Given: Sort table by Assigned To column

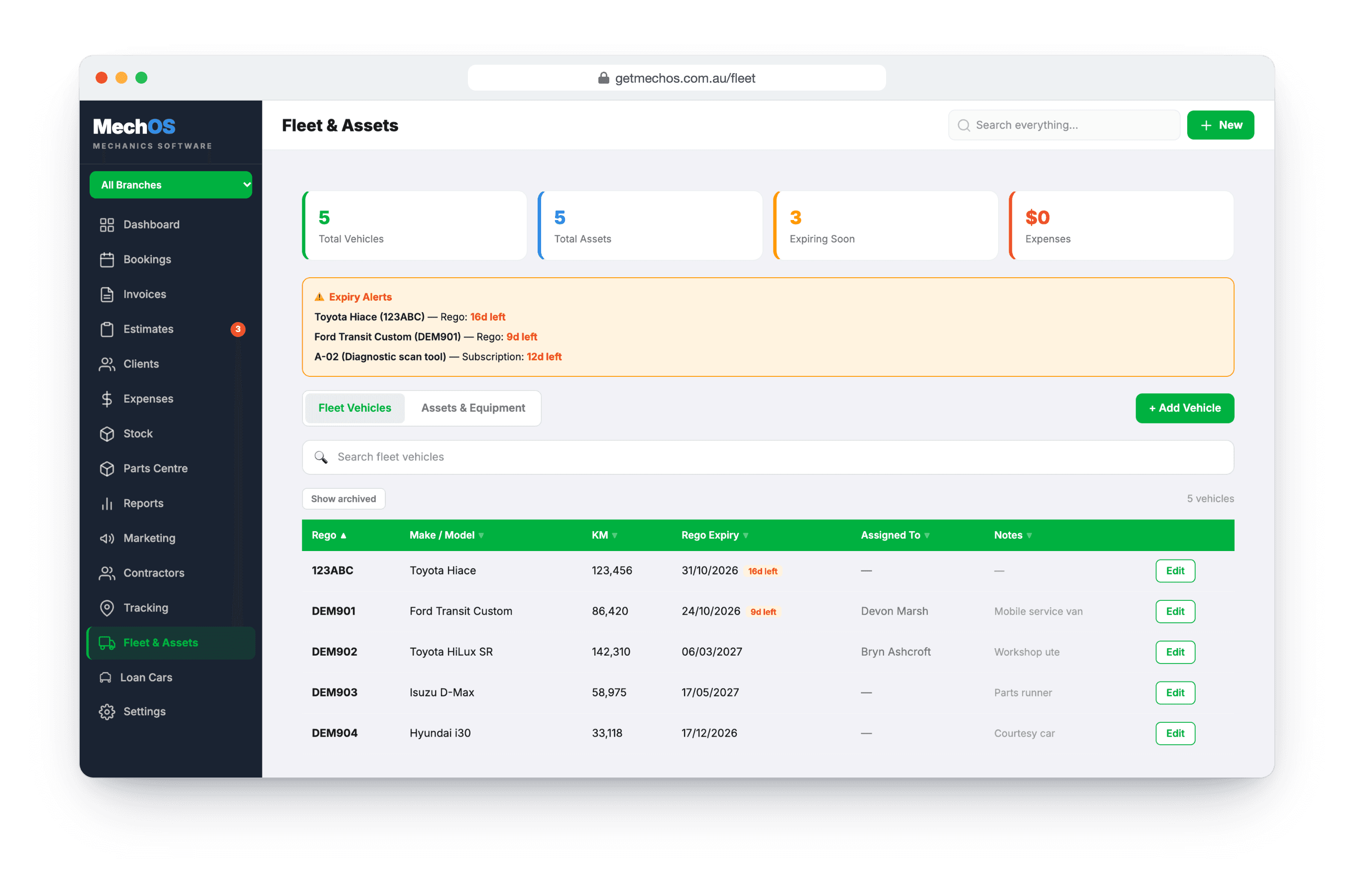Looking at the screenshot, I should (x=895, y=536).
